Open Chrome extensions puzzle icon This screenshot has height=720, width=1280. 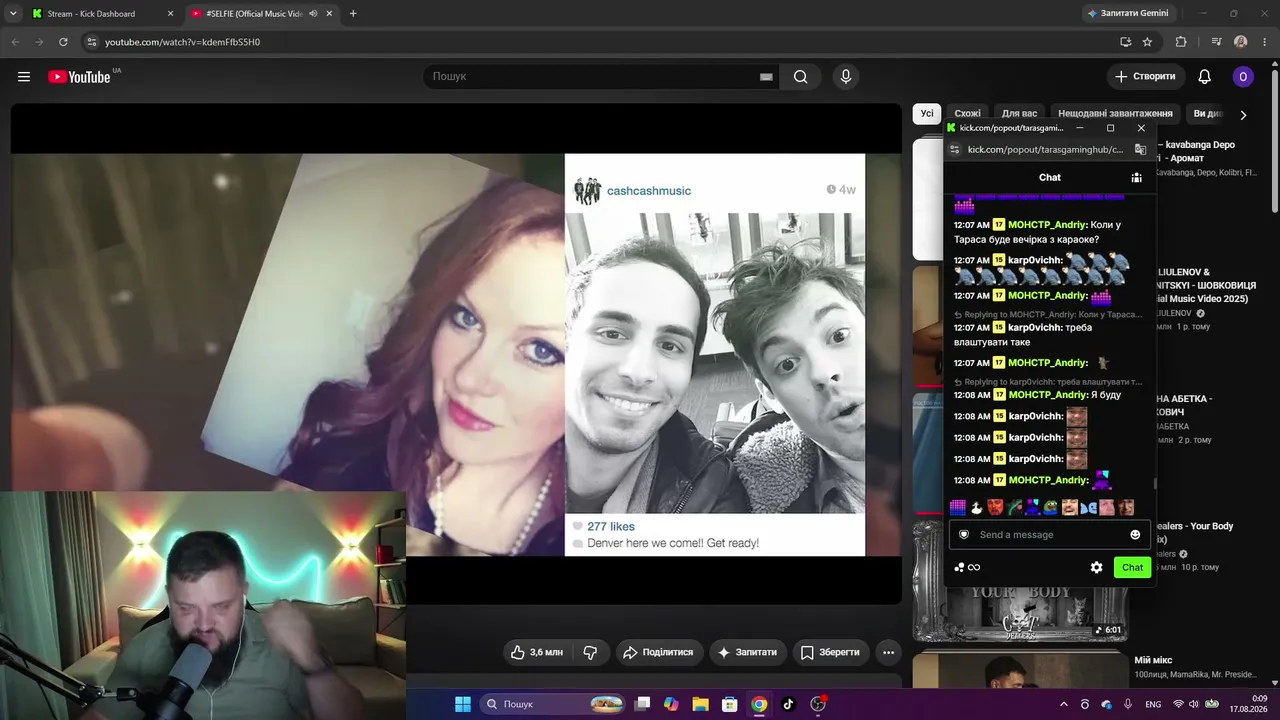[1181, 42]
